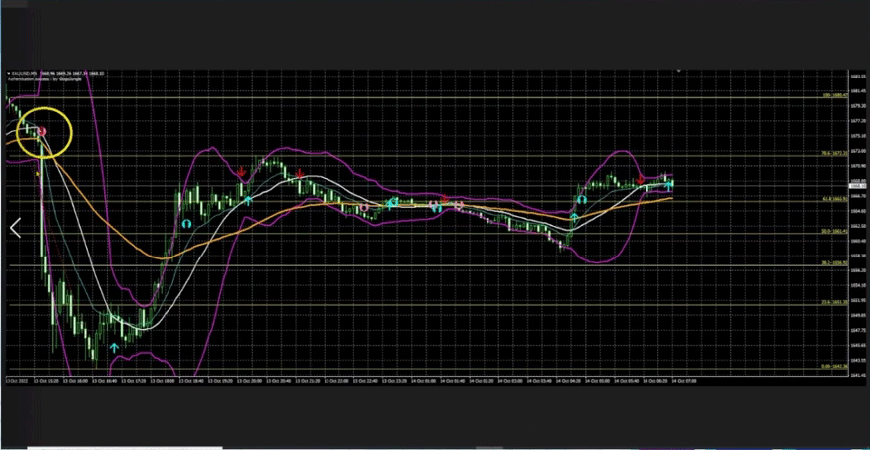This screenshot has height=450, width=870.
Task: Click the red circle signal inside yellow ring
Action: click(42, 132)
